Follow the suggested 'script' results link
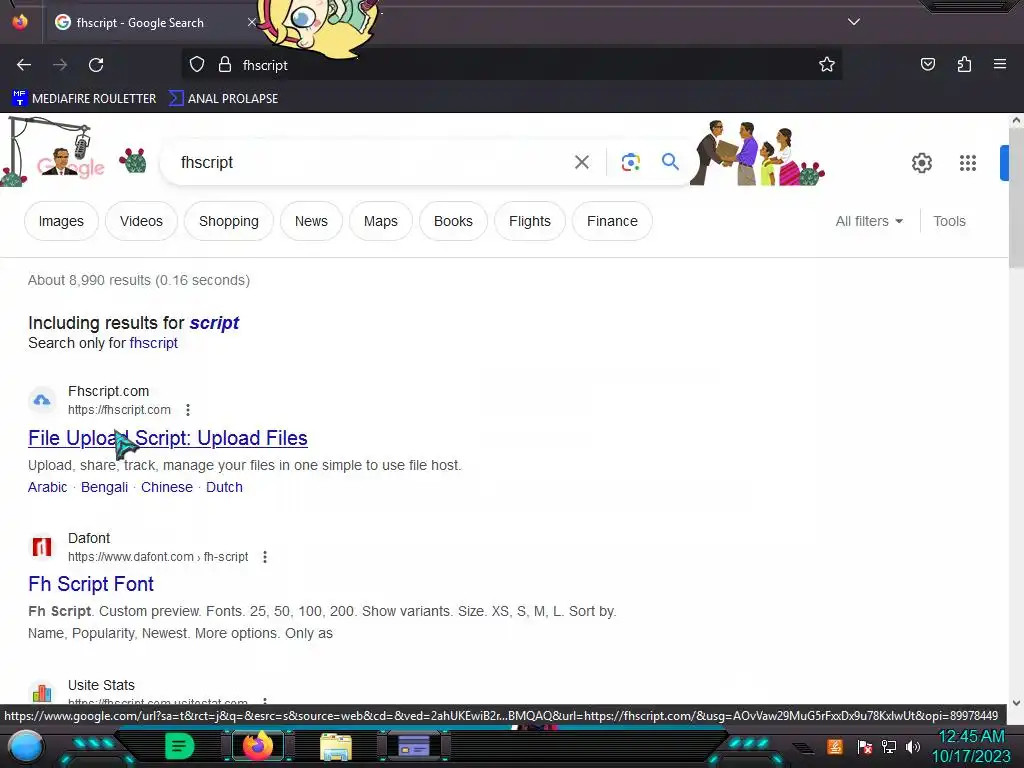 tap(214, 323)
